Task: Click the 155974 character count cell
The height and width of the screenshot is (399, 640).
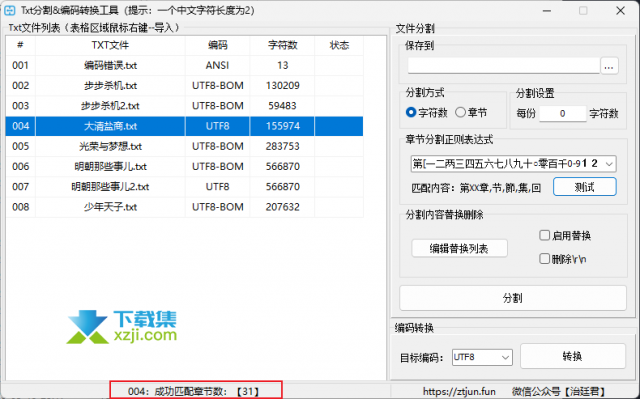Action: point(282,126)
